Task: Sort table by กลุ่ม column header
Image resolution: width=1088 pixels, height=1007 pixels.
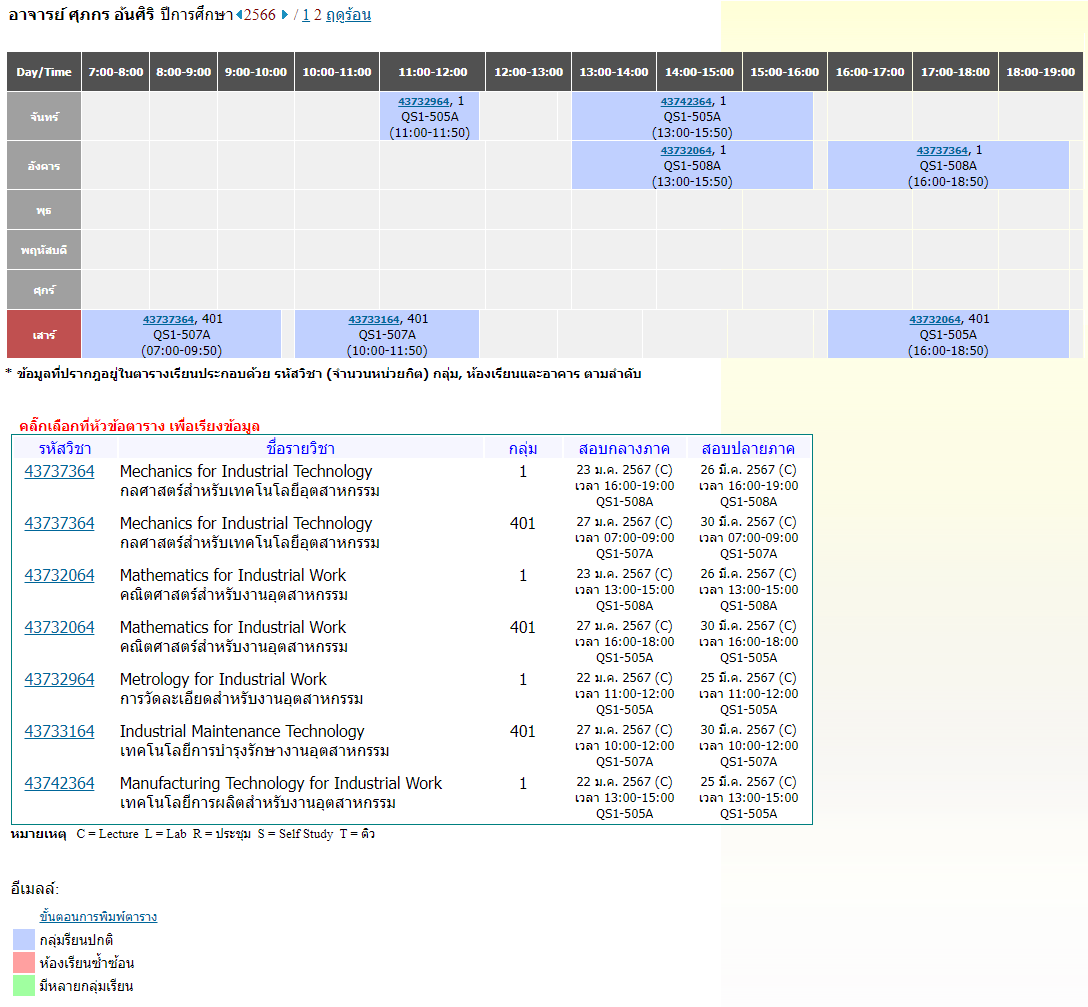Action: pos(523,448)
